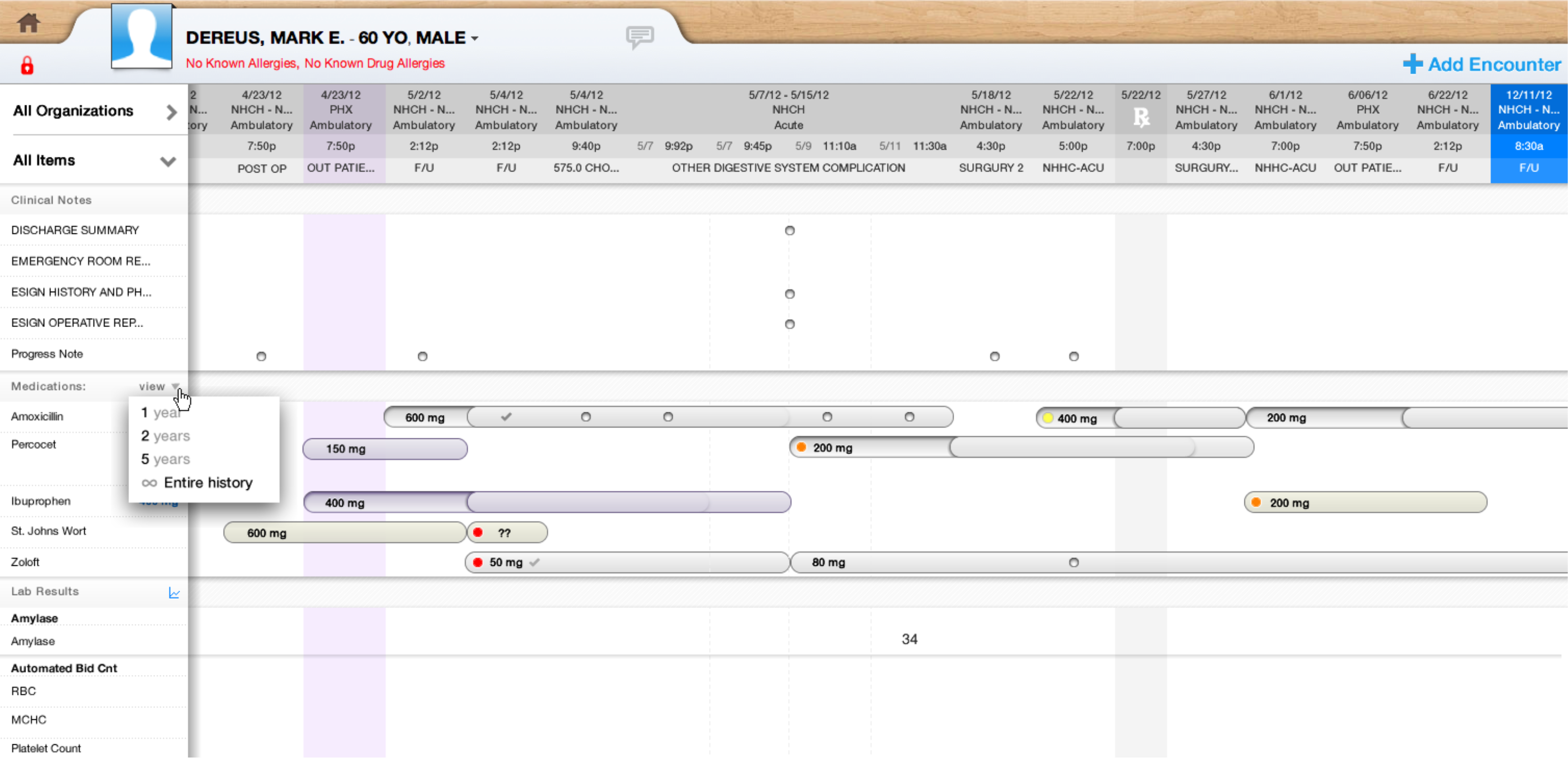Expand the All Items dropdown chevron

pos(168,161)
